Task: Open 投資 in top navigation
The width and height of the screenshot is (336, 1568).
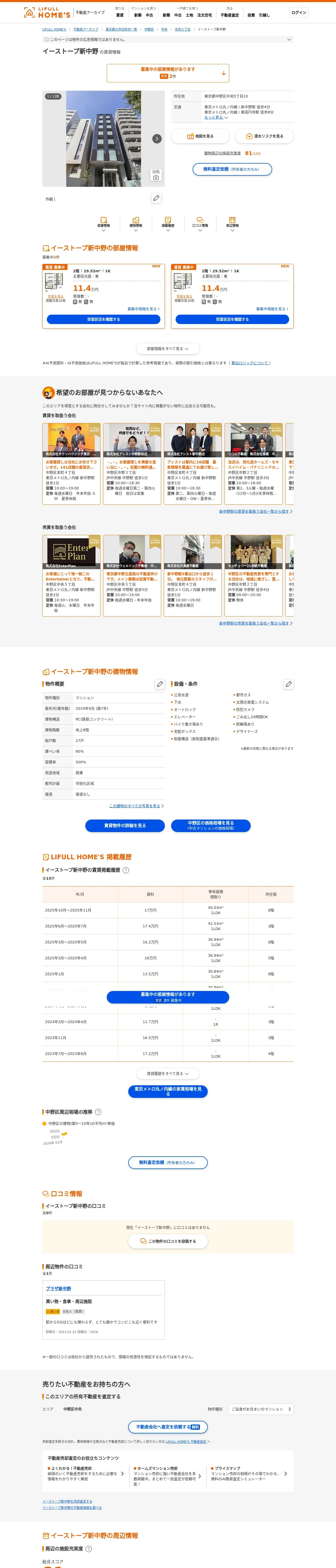Action: click(251, 15)
